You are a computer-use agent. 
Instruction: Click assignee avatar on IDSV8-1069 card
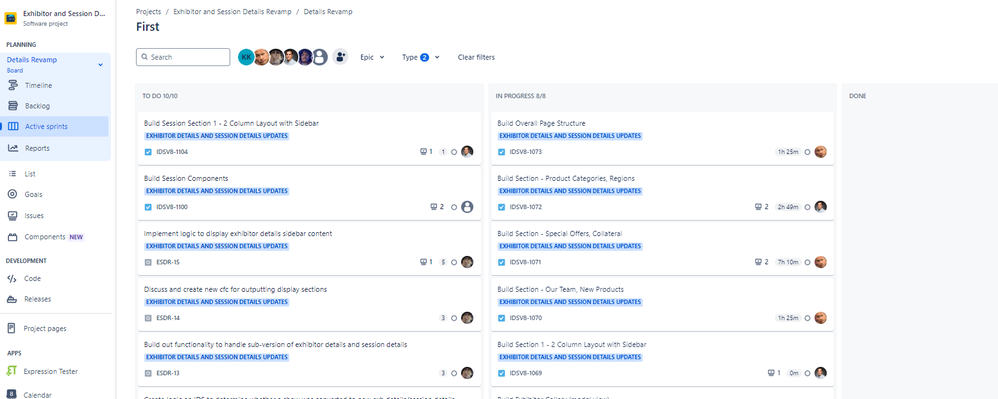tap(820, 372)
